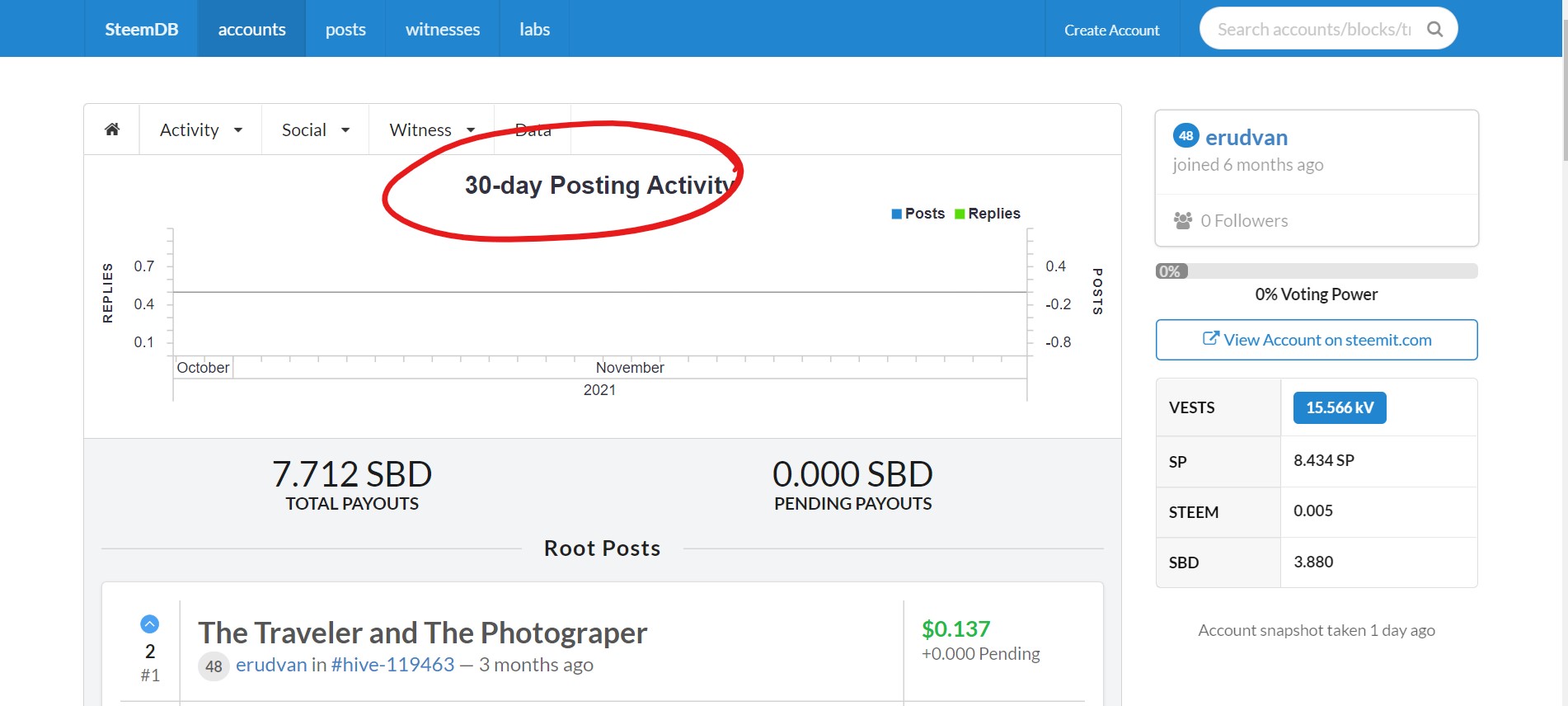Expand the Activity dropdown
The height and width of the screenshot is (706, 1568).
point(200,129)
